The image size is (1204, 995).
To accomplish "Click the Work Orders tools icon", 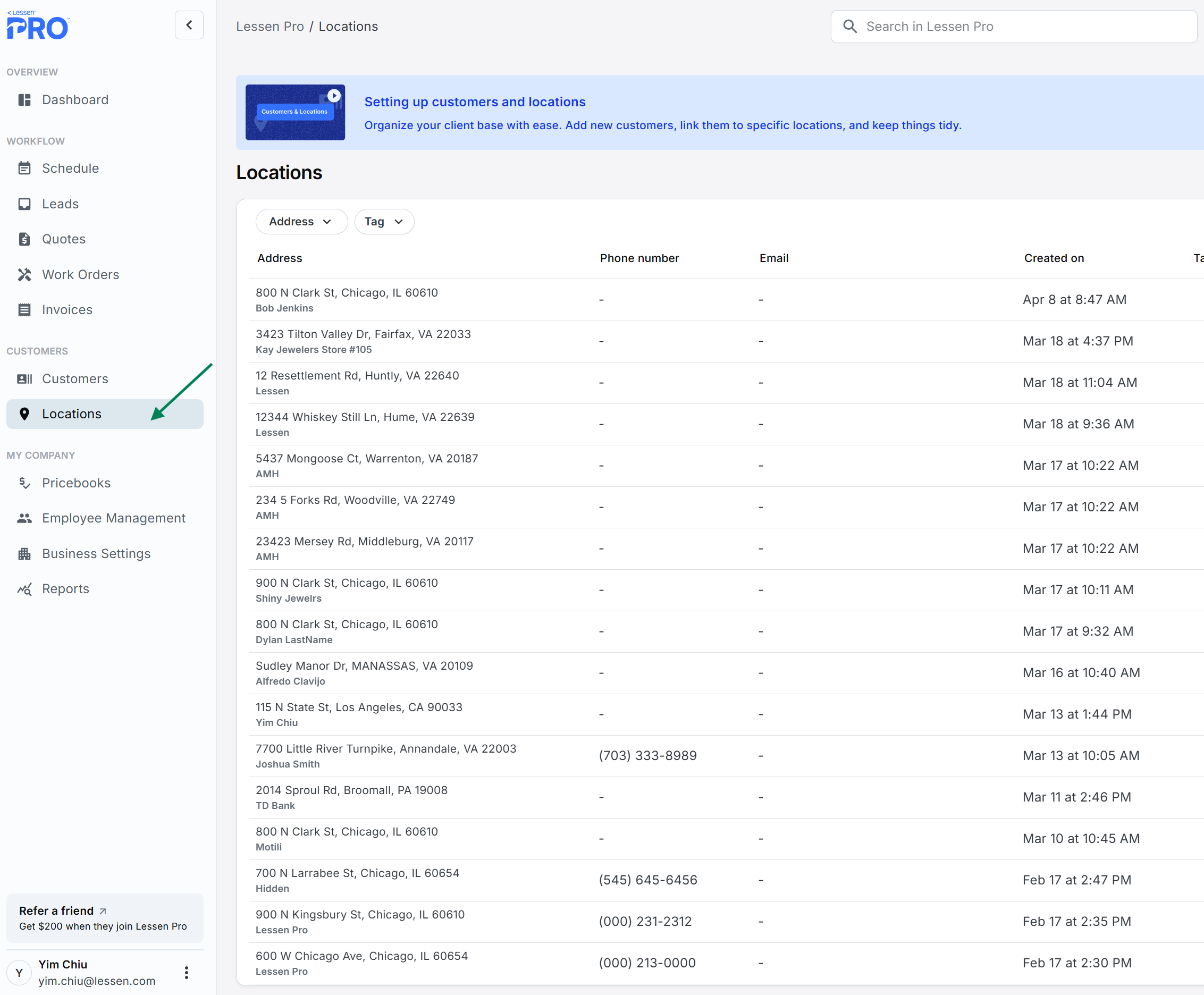I will [x=24, y=275].
